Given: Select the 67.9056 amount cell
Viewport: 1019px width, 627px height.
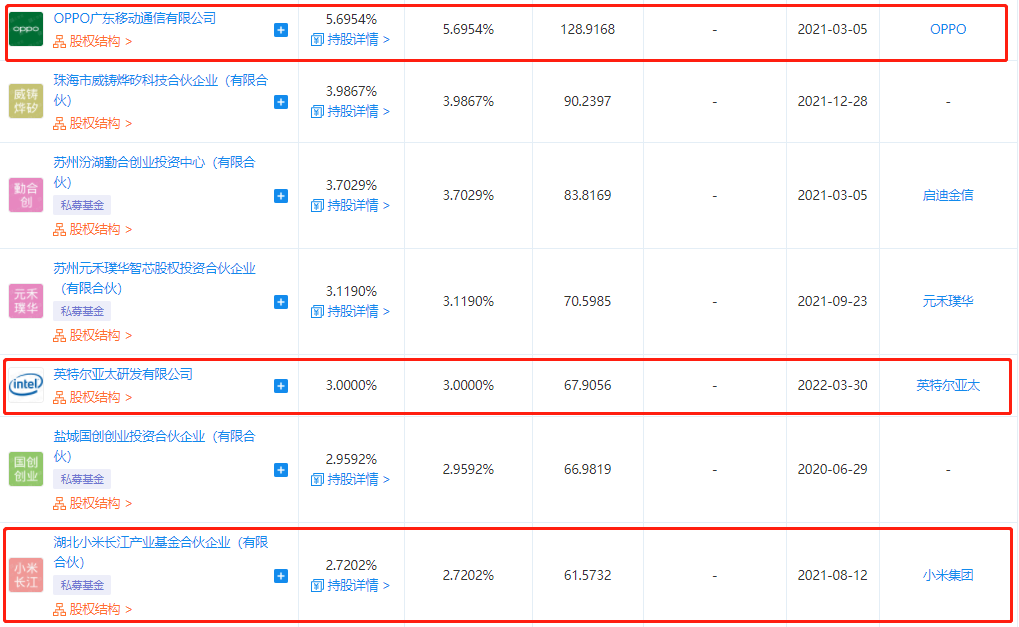Looking at the screenshot, I should click(x=587, y=385).
